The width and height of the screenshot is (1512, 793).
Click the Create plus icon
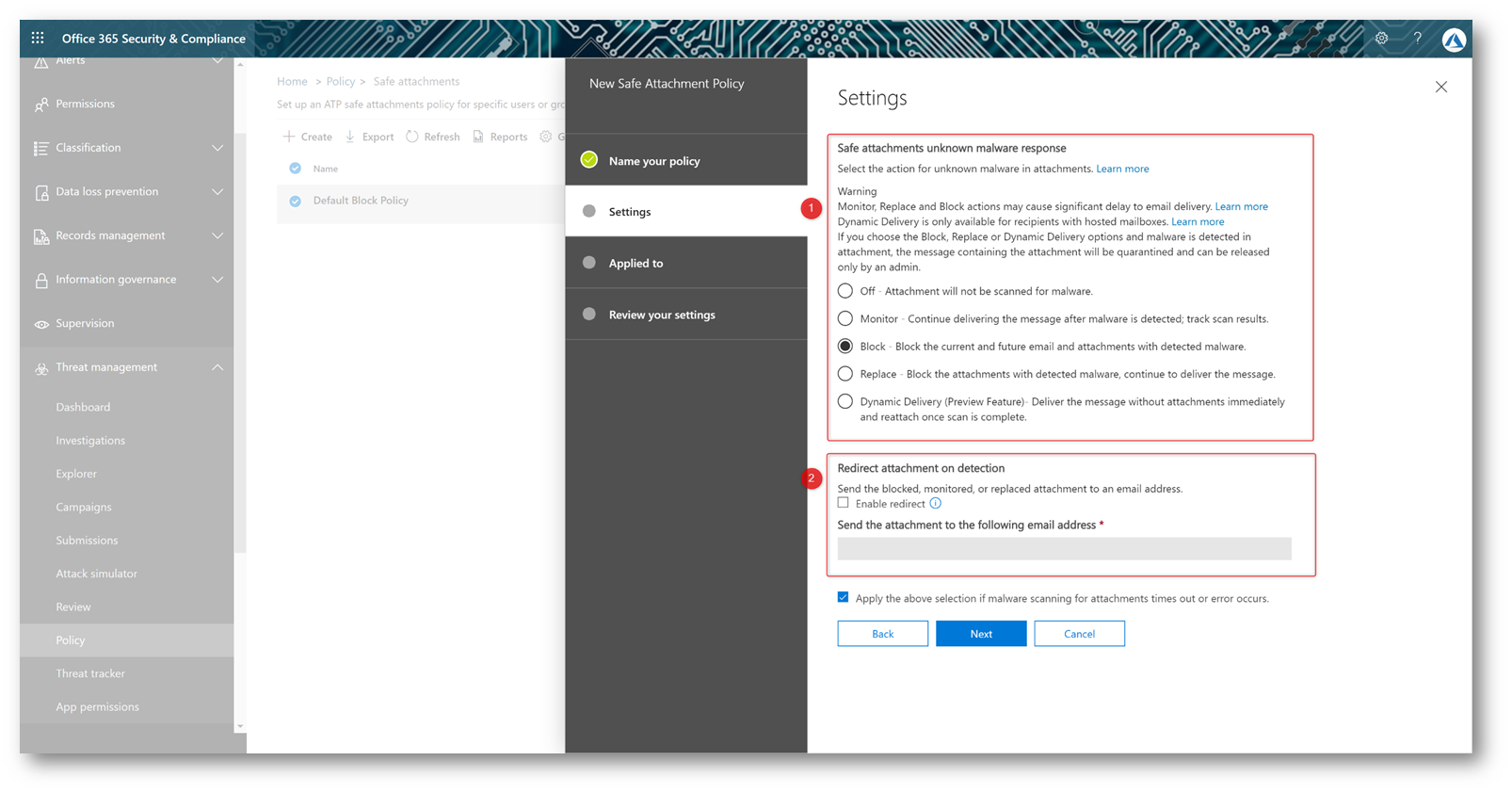tap(289, 137)
